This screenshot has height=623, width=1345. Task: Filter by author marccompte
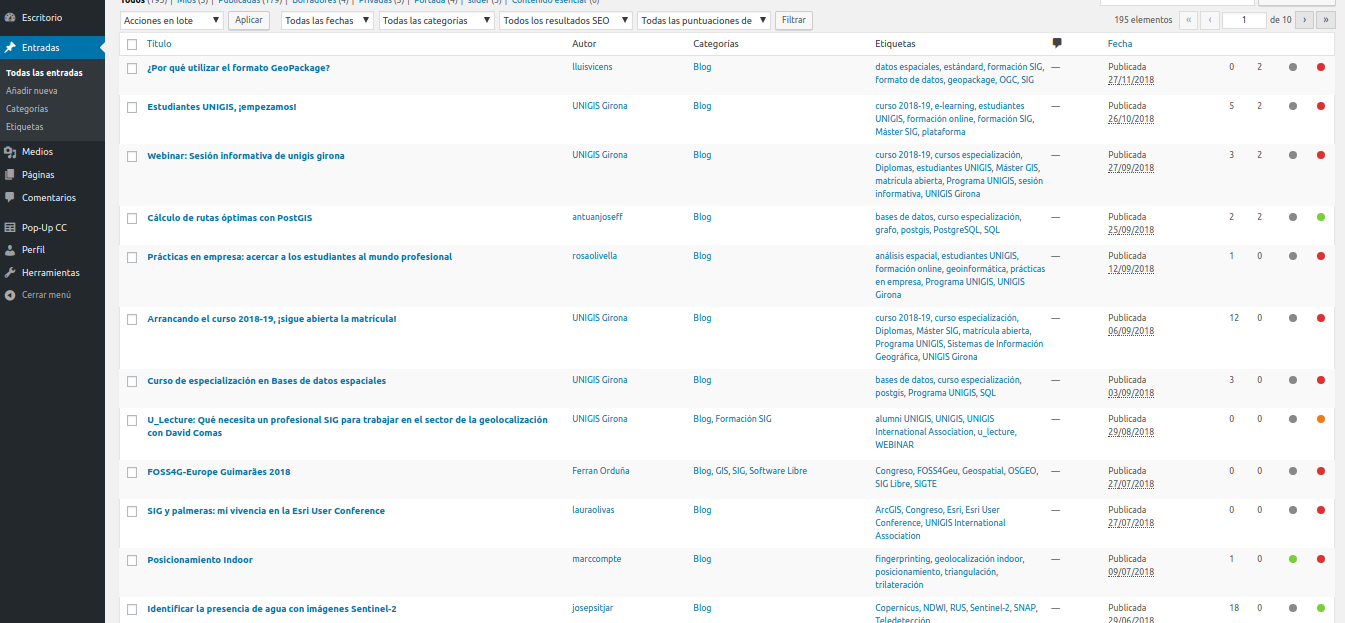(x=597, y=559)
